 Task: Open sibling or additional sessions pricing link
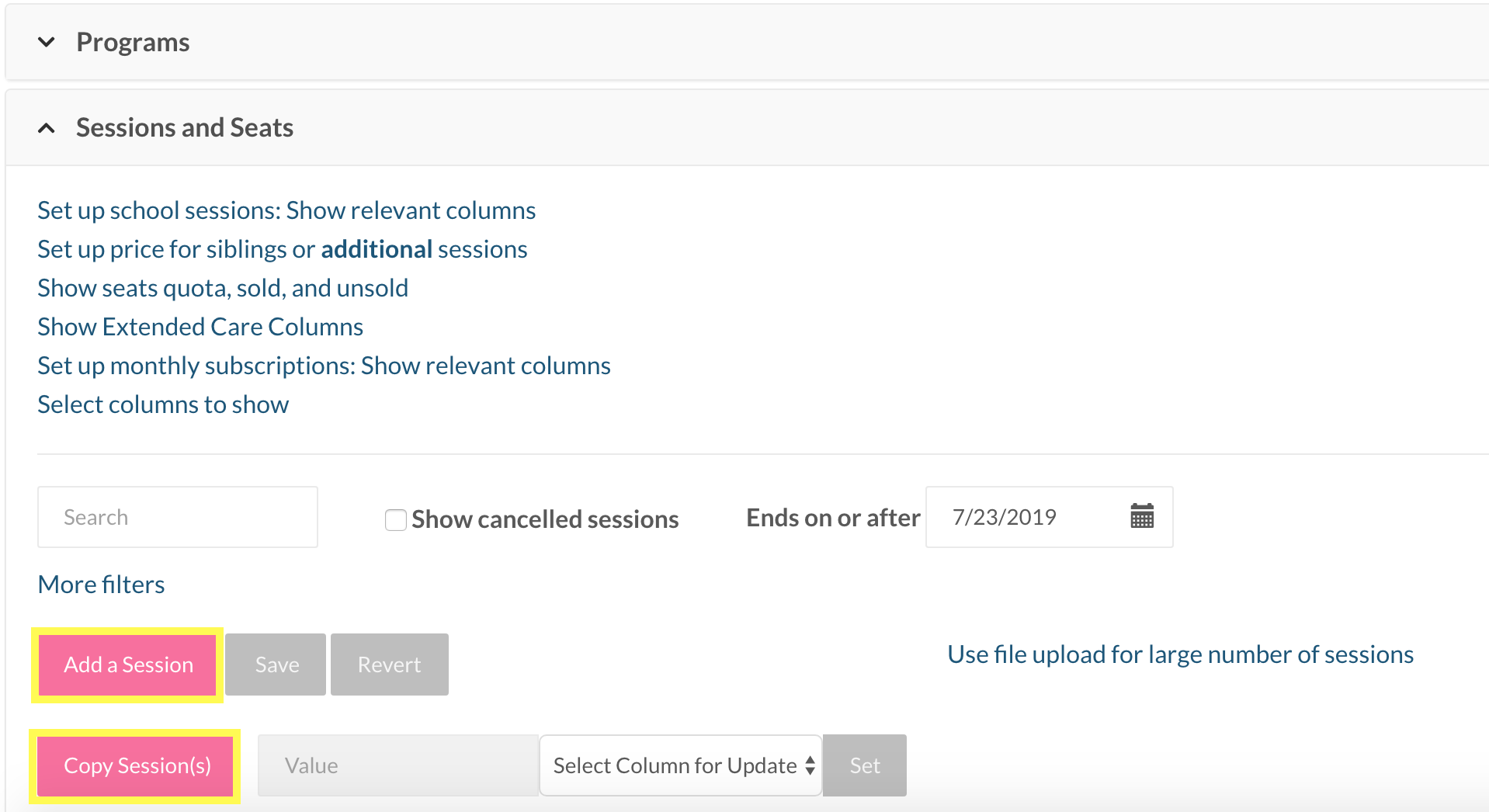283,249
